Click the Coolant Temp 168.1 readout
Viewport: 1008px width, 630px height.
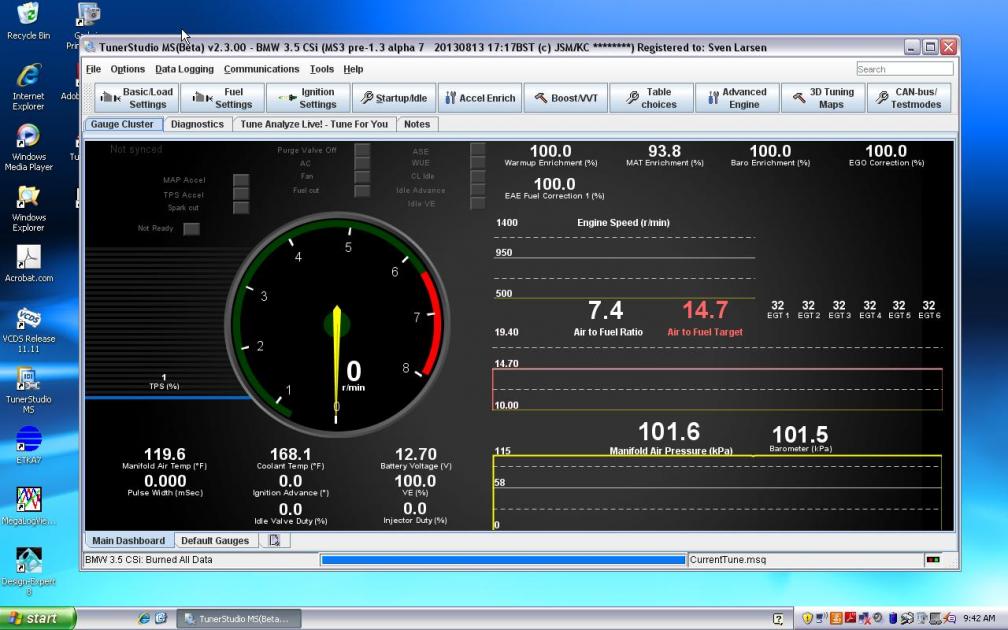coord(291,458)
